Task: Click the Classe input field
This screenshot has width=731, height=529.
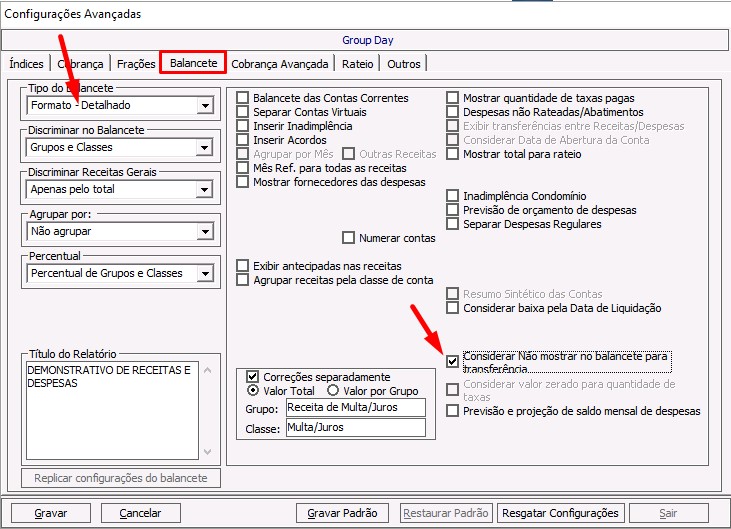Action: coord(356,427)
